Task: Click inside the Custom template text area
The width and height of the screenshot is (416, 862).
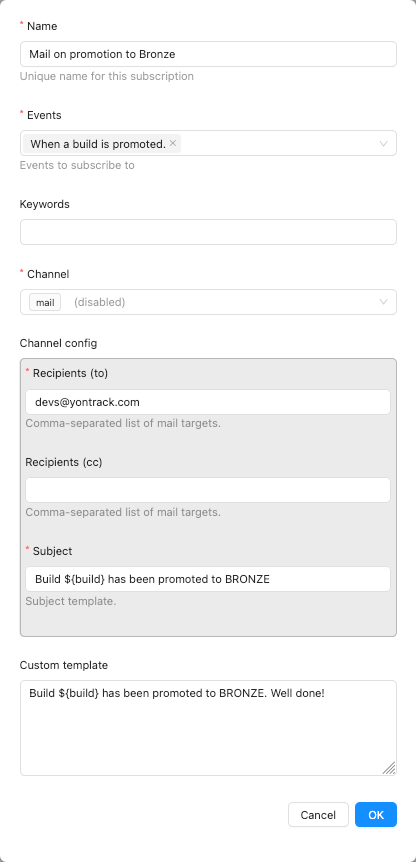Action: pos(208,728)
